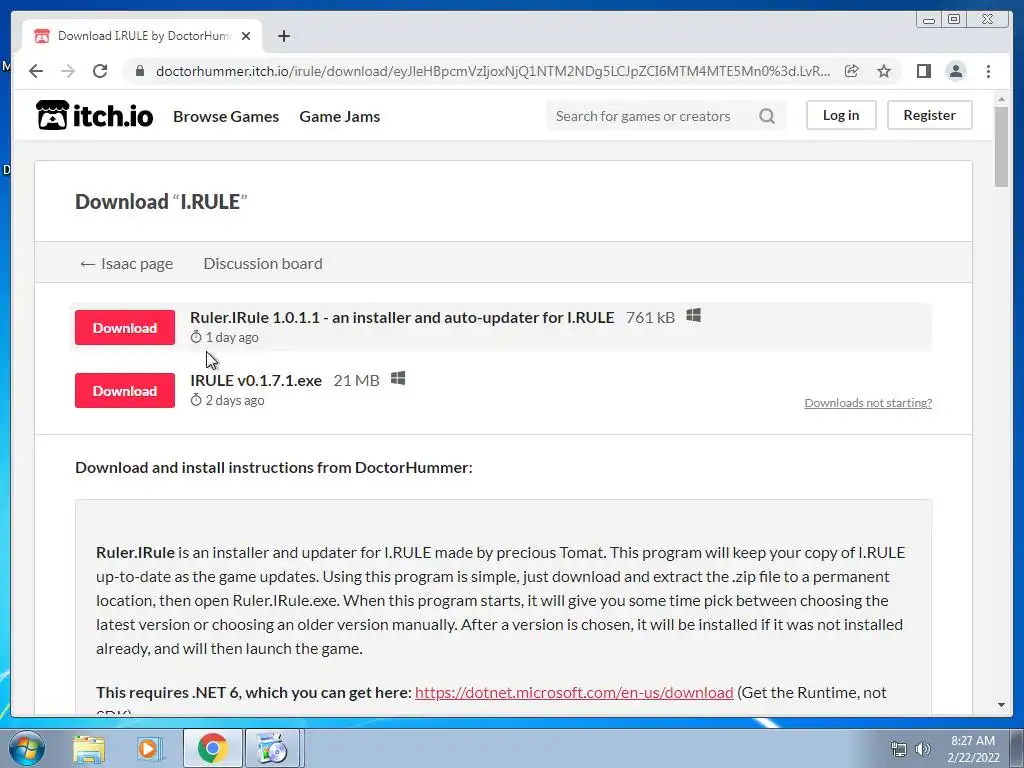
Task: Open Game Jams page
Action: tap(340, 116)
